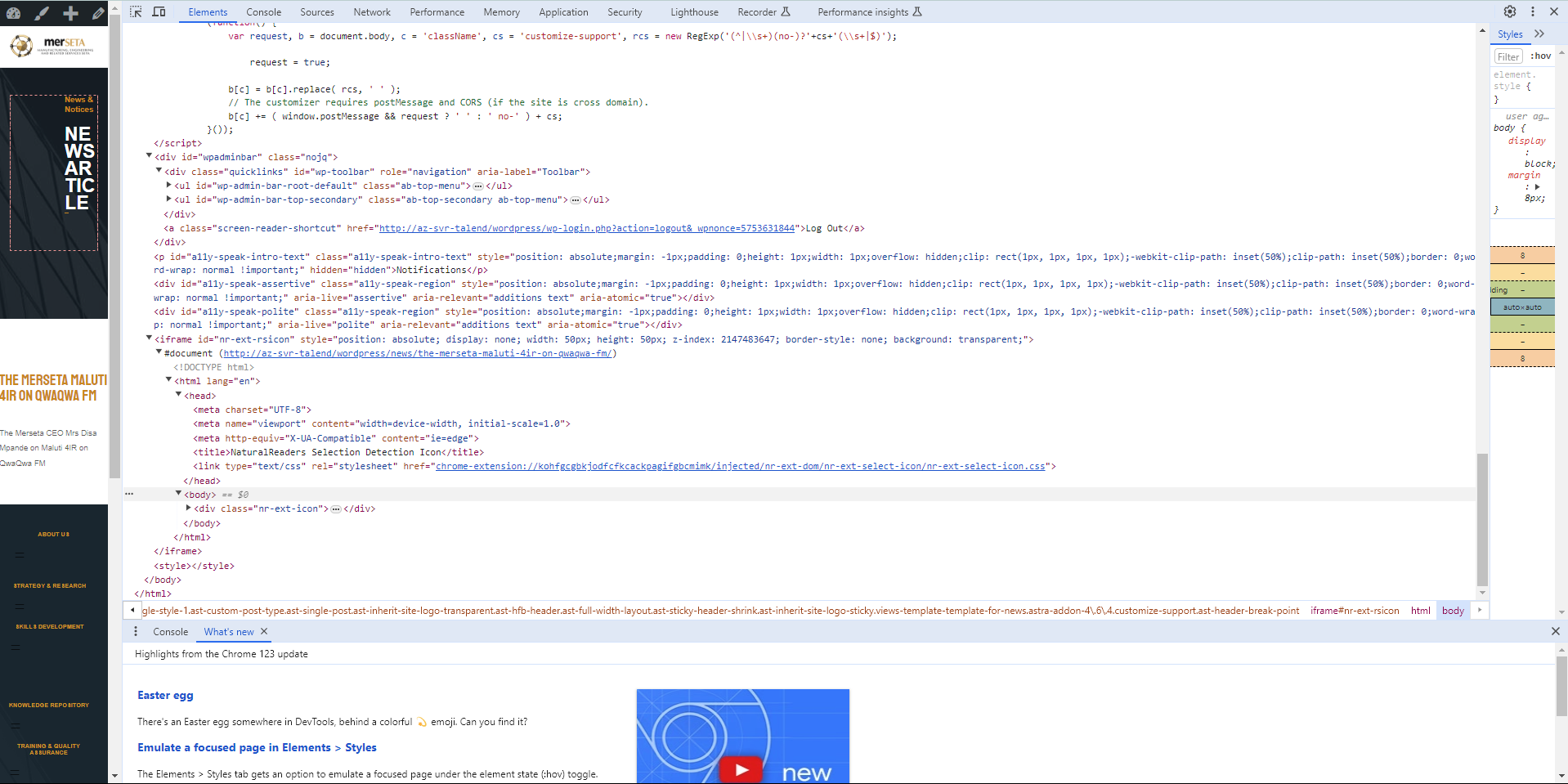1568x784 pixels.
Task: Open the Easter egg highlight link
Action: coord(165,695)
